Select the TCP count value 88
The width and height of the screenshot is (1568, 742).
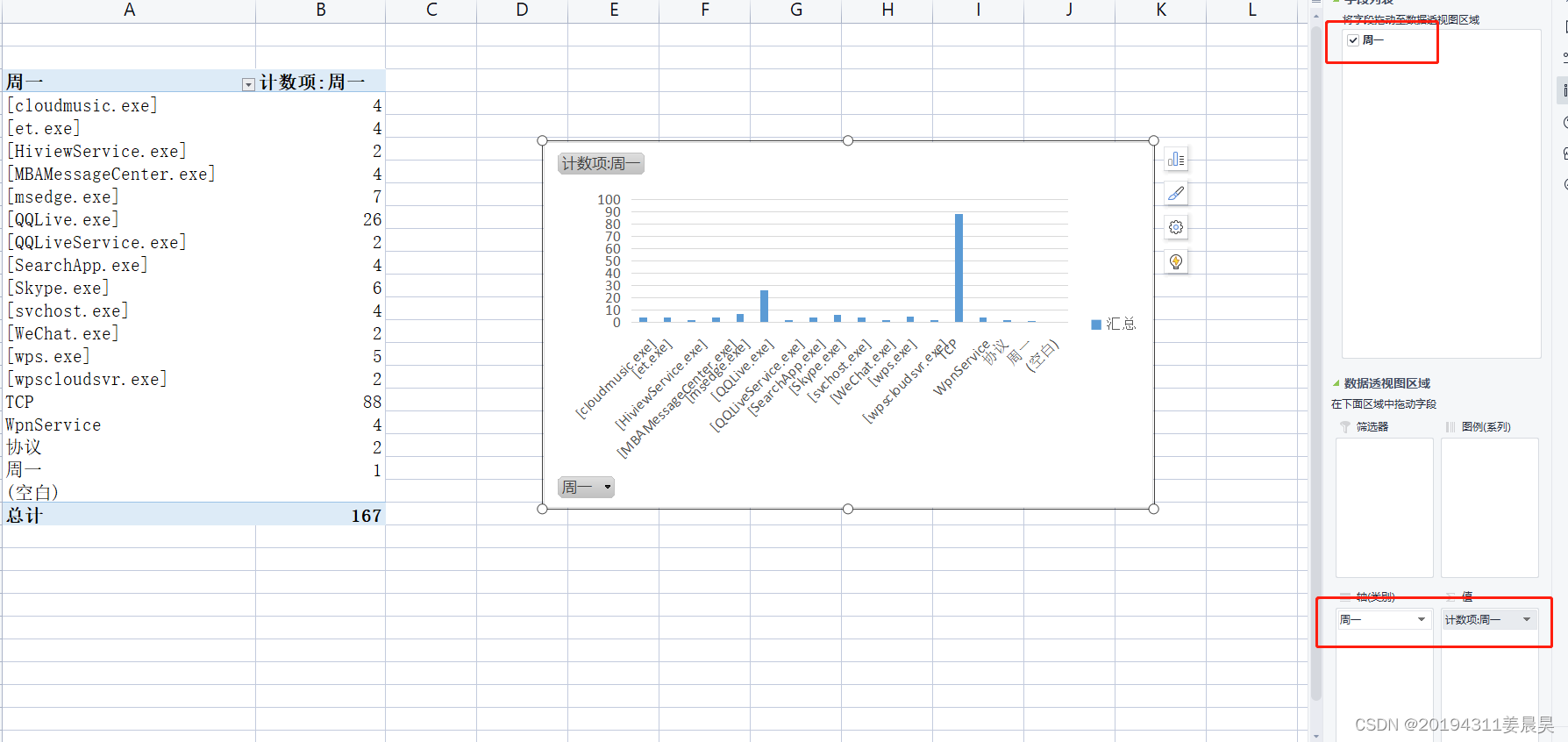click(320, 402)
